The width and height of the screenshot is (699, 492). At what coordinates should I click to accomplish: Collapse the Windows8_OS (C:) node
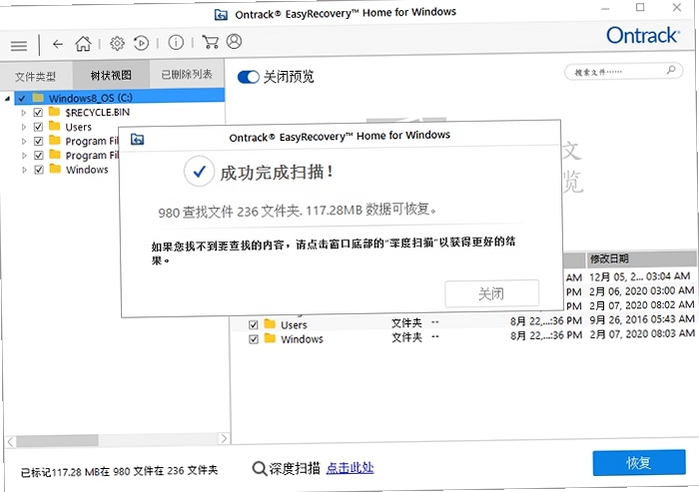point(8,98)
